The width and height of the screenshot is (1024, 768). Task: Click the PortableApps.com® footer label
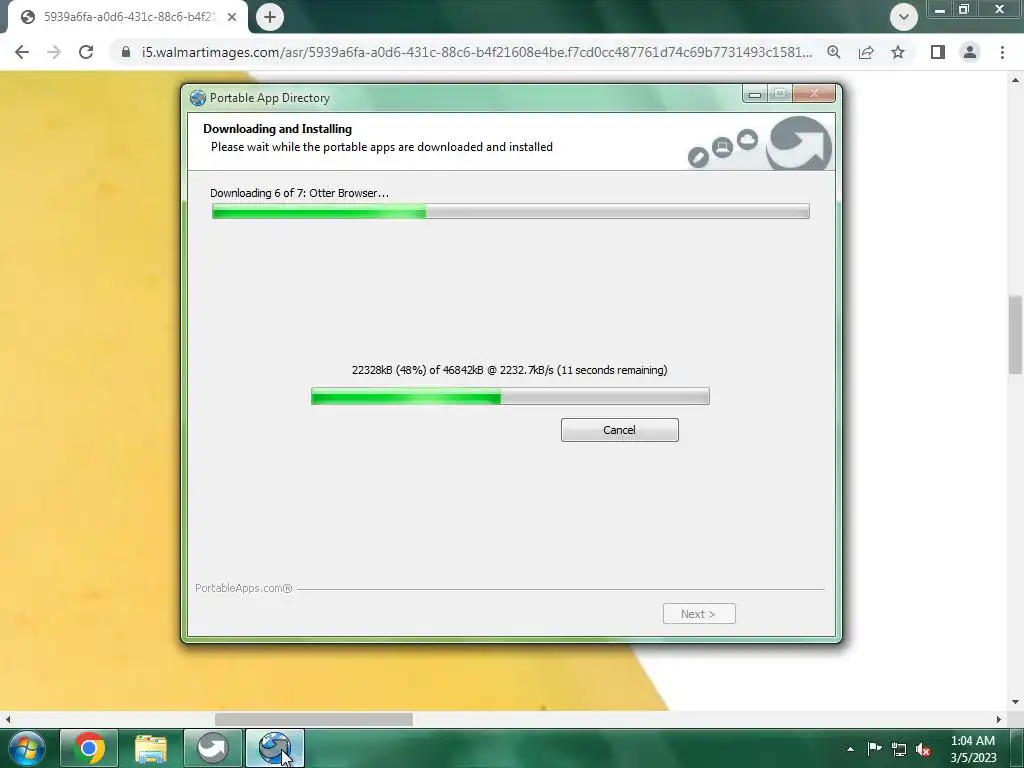[x=244, y=588]
